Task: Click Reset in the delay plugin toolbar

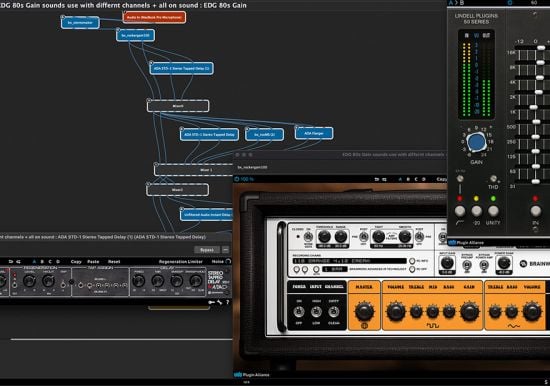Action: pos(114,262)
